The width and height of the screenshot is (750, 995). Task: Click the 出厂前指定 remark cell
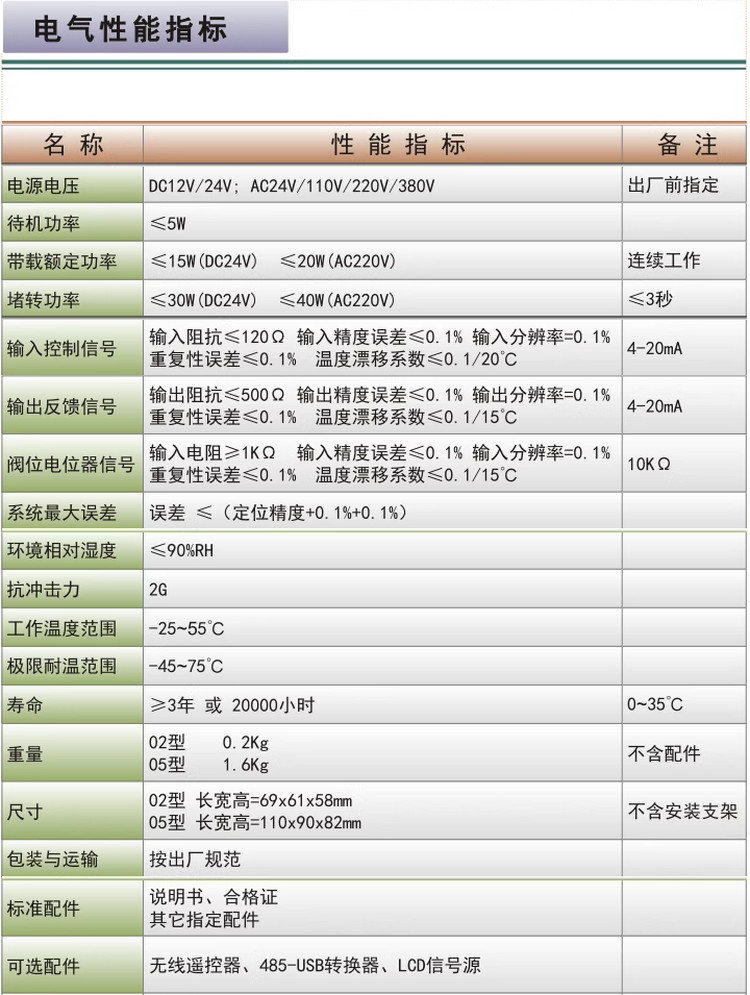[x=673, y=185]
